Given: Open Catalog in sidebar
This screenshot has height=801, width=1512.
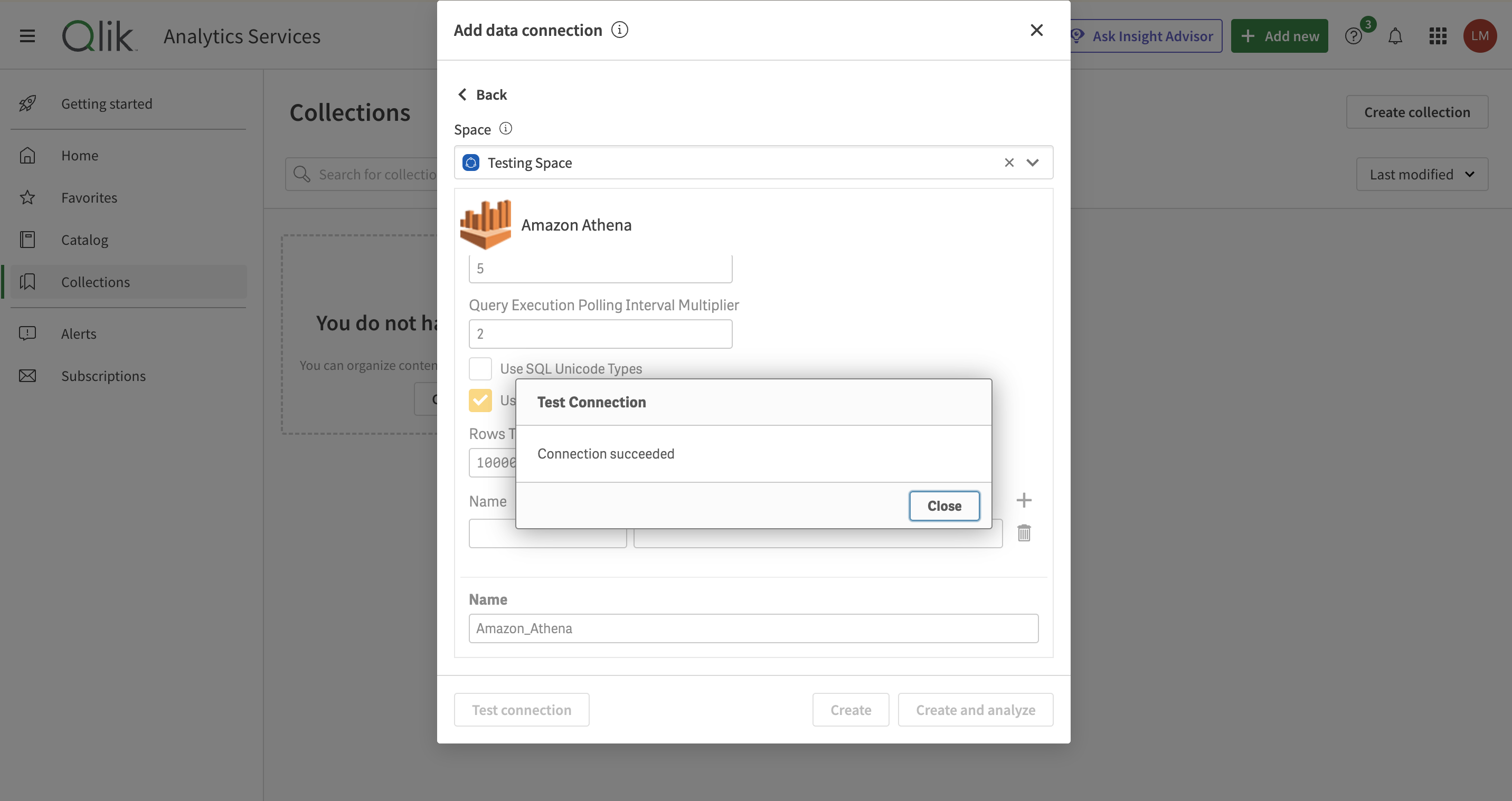Looking at the screenshot, I should (128, 240).
